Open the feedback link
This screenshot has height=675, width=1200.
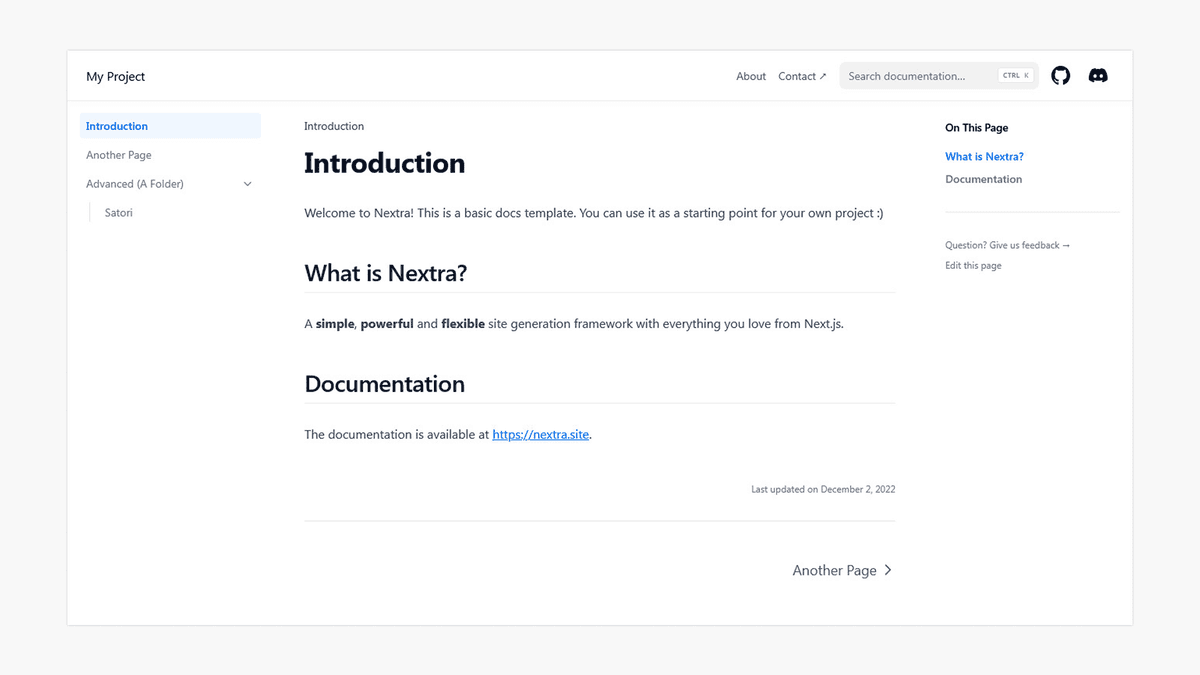point(1008,245)
